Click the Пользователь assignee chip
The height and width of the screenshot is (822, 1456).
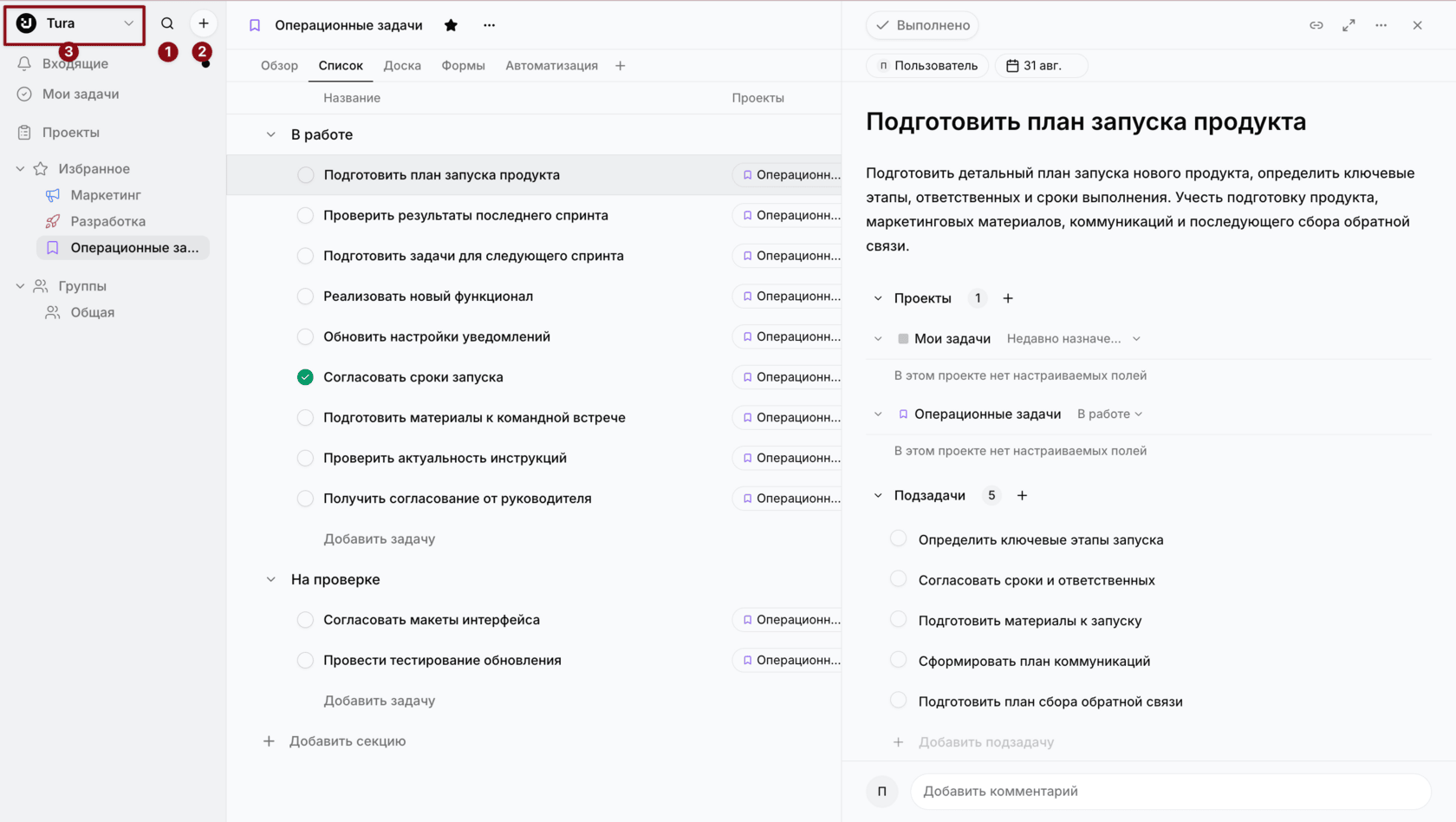click(927, 65)
